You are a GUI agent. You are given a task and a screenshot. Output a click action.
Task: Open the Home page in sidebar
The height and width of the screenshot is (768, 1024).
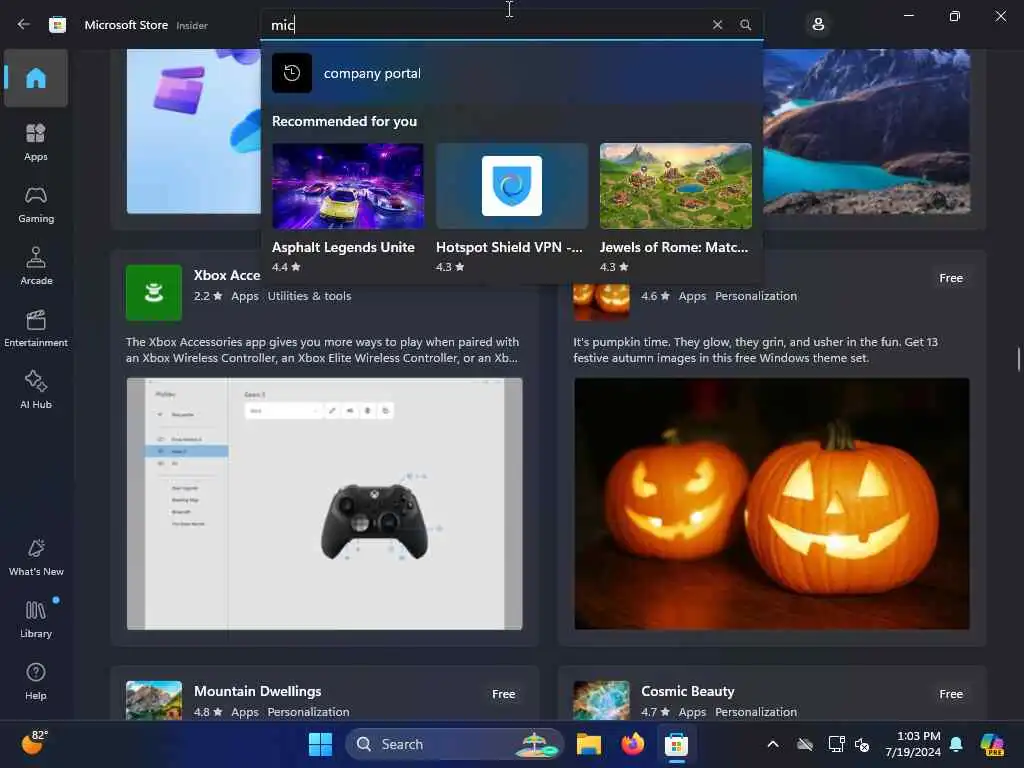(36, 78)
